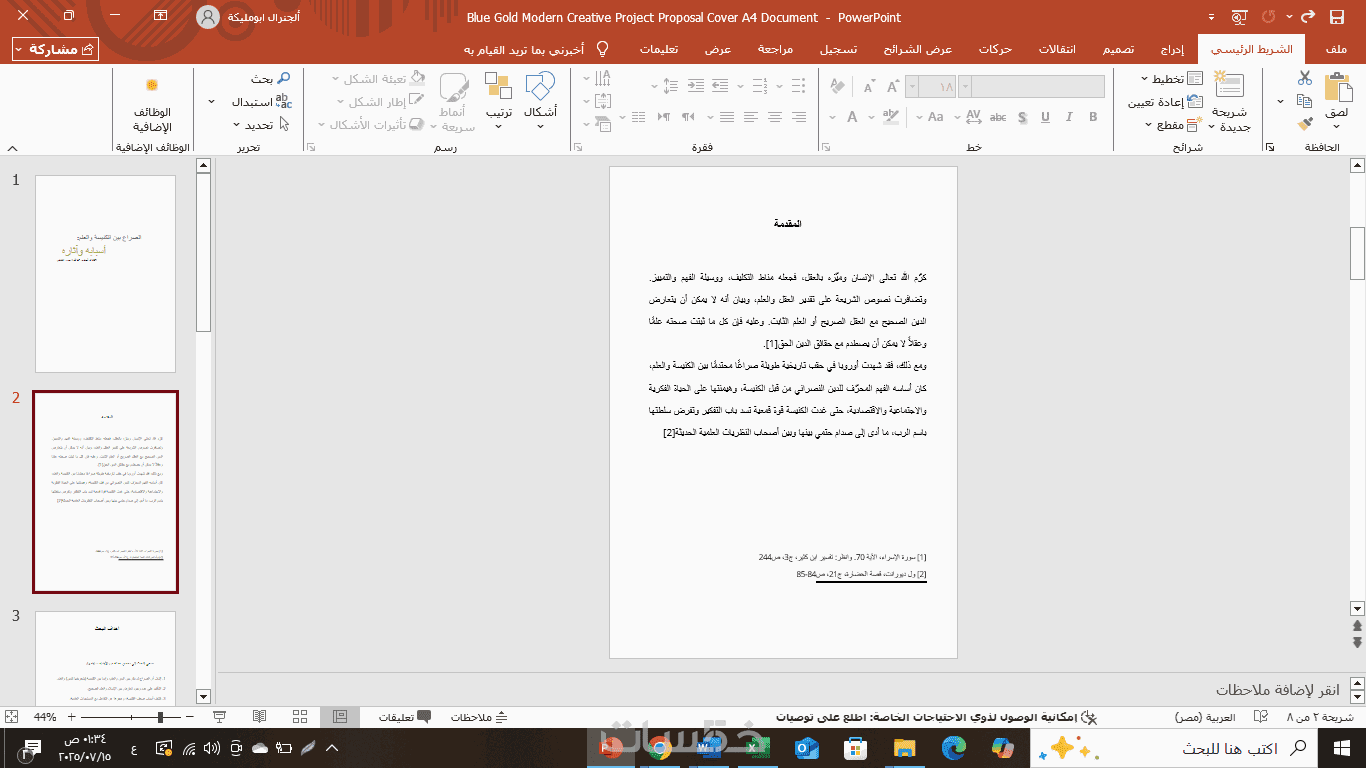
Task: Click the Clear All Formatting eraser icon
Action: pyautogui.click(x=838, y=86)
